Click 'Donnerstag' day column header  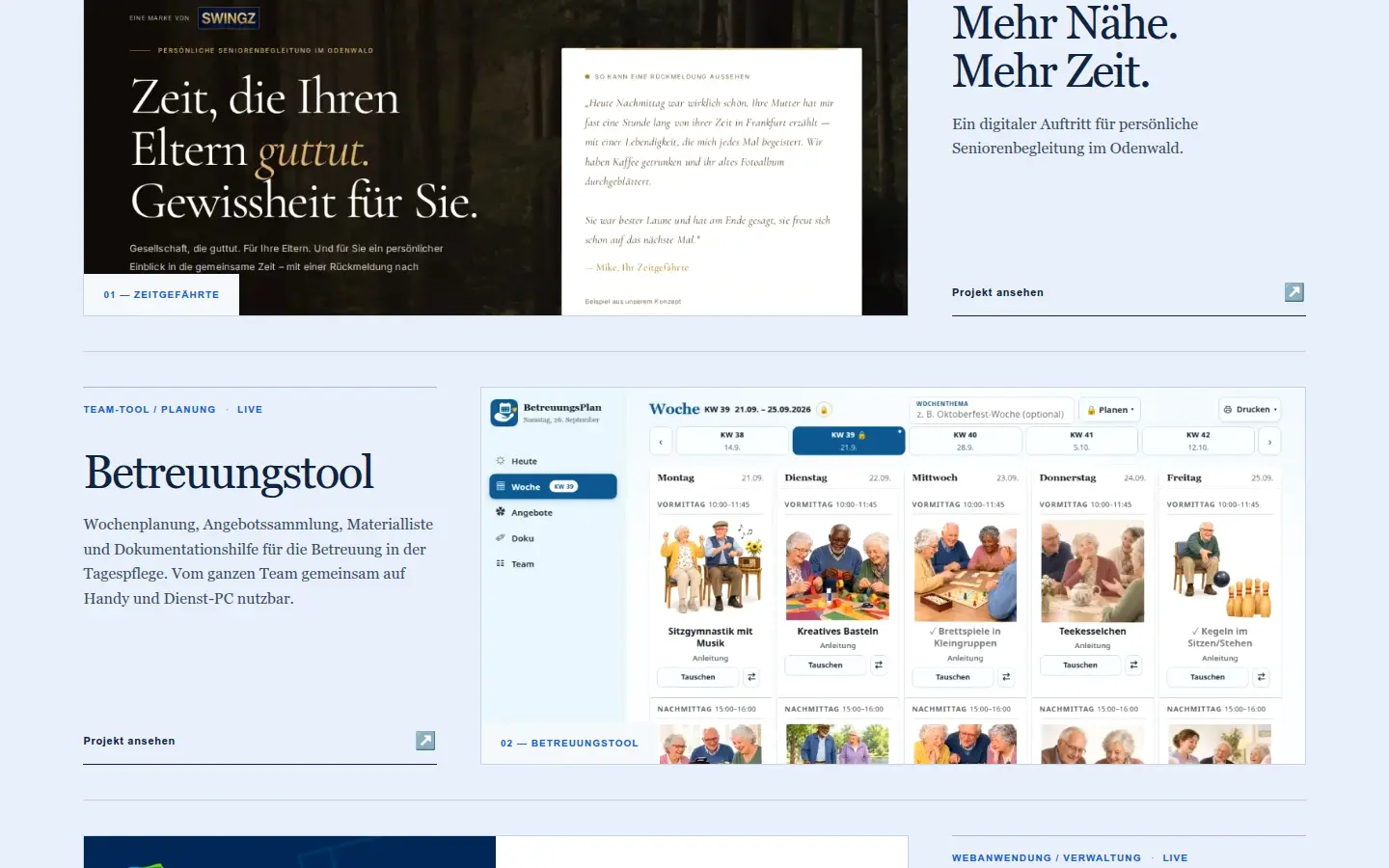click(1068, 478)
